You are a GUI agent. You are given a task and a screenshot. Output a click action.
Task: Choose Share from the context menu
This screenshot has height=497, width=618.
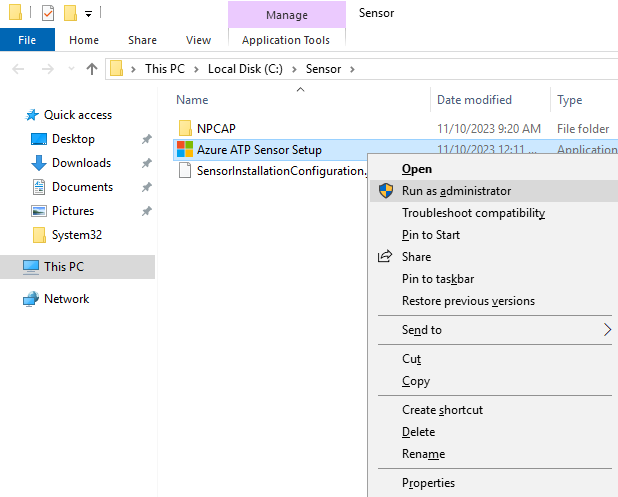coord(416,257)
